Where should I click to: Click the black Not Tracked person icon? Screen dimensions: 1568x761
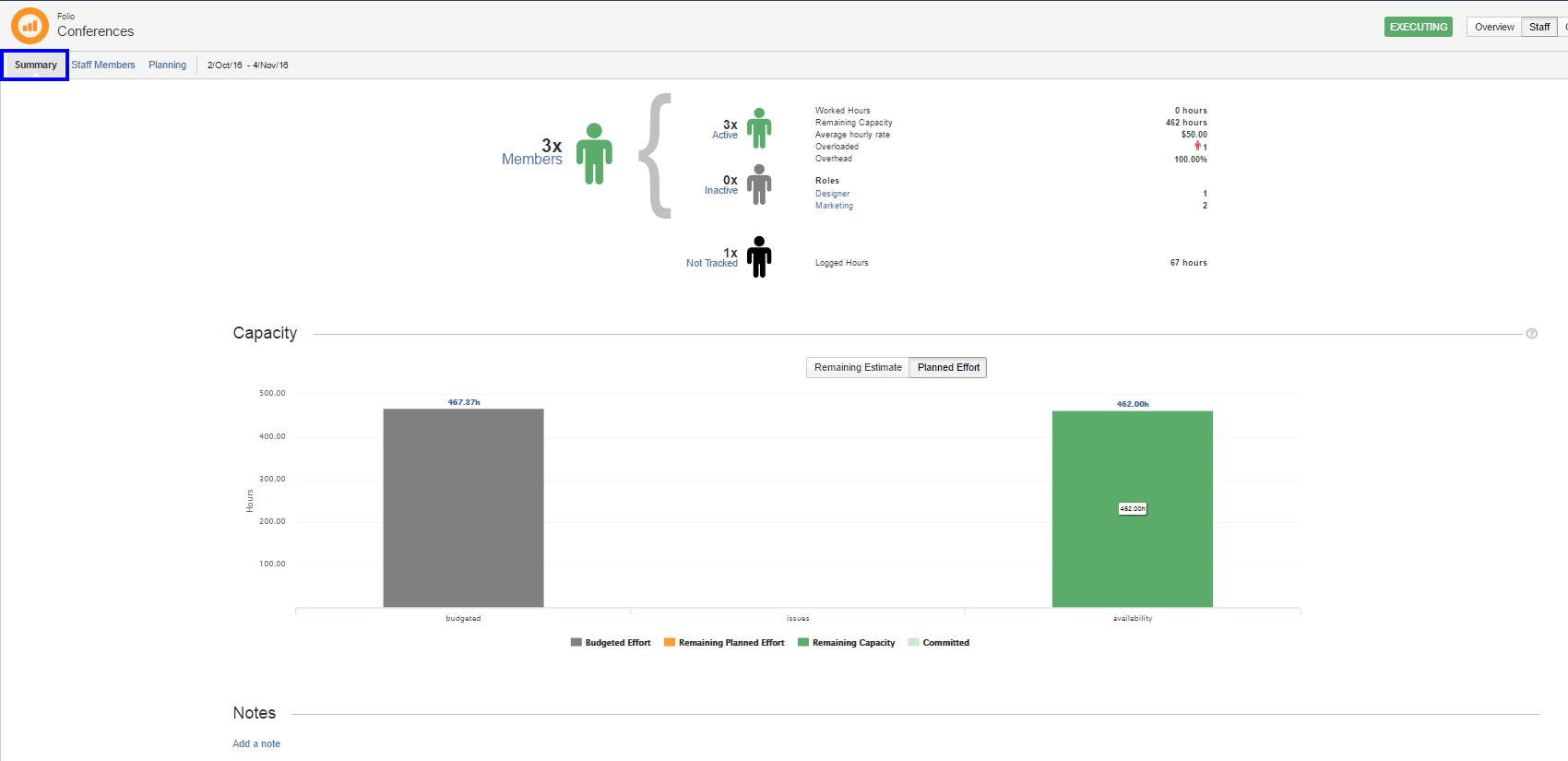click(x=759, y=256)
